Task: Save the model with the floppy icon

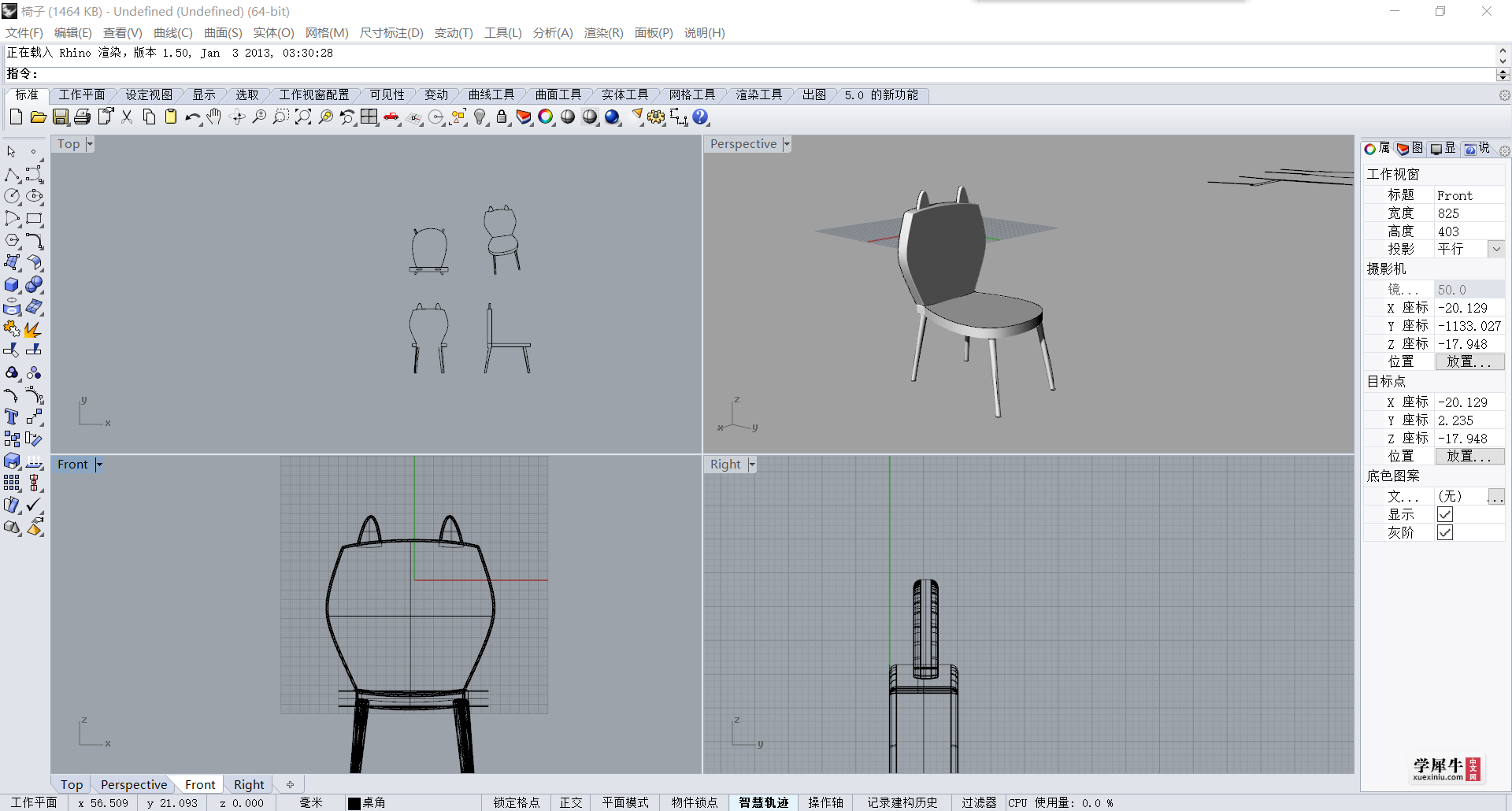Action: [61, 117]
